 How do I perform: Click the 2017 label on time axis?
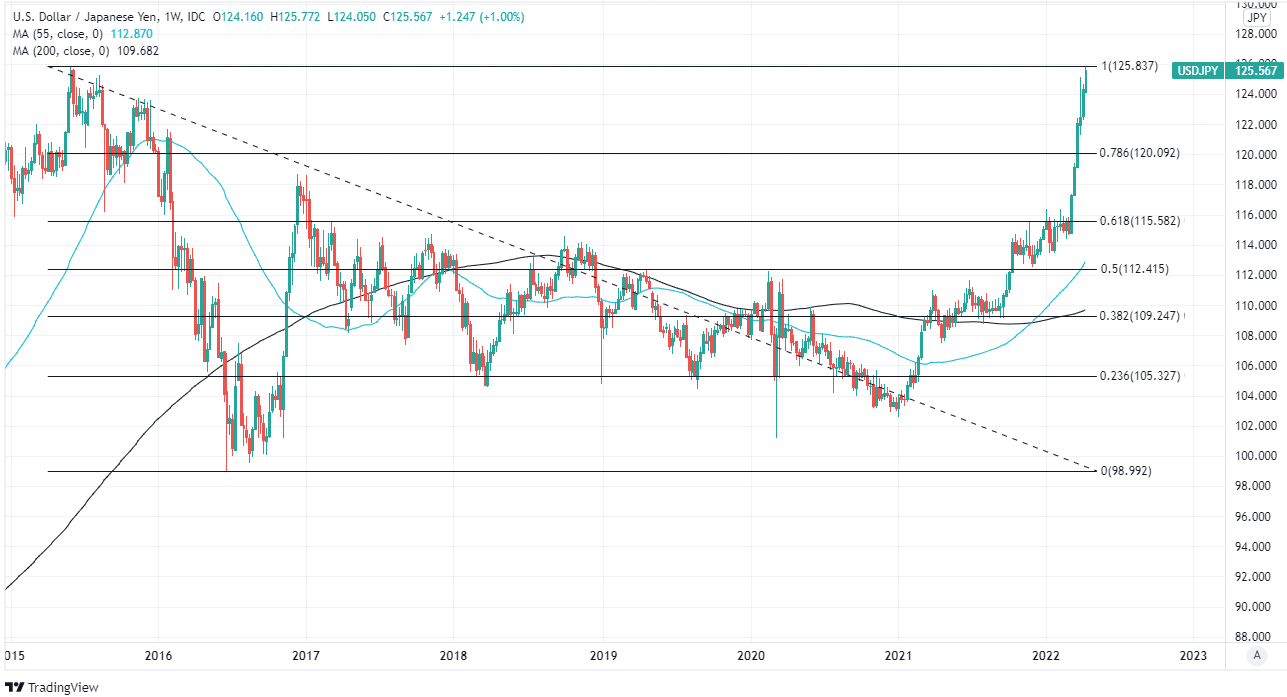coord(306,656)
